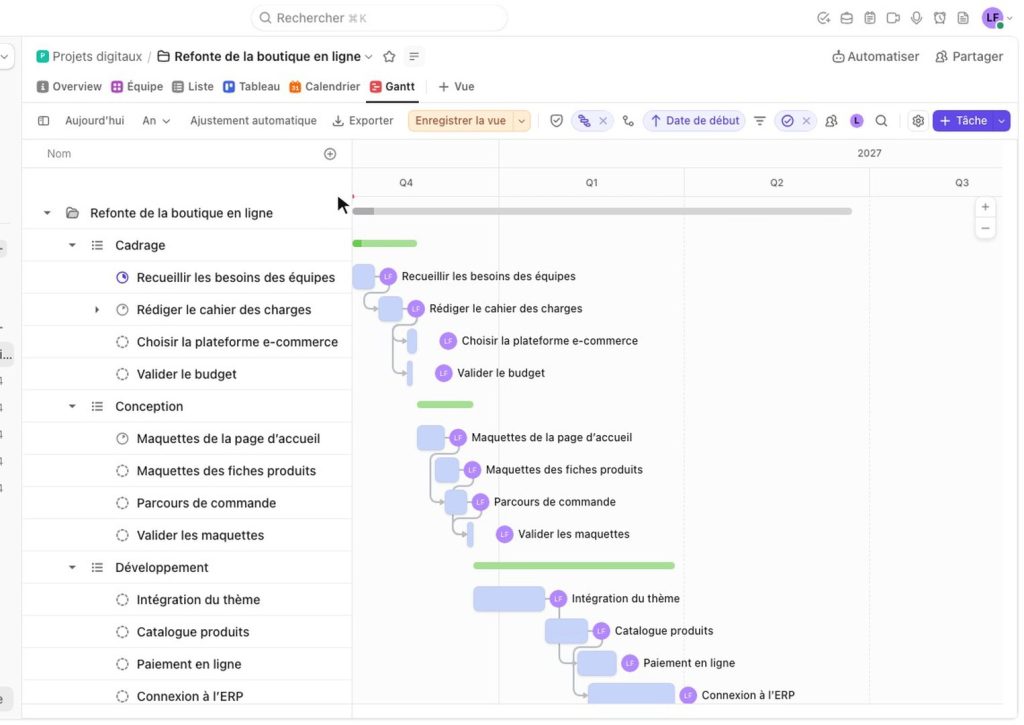1024x725 pixels.
Task: Switch to the Calendrier tab
Action: [x=325, y=87]
